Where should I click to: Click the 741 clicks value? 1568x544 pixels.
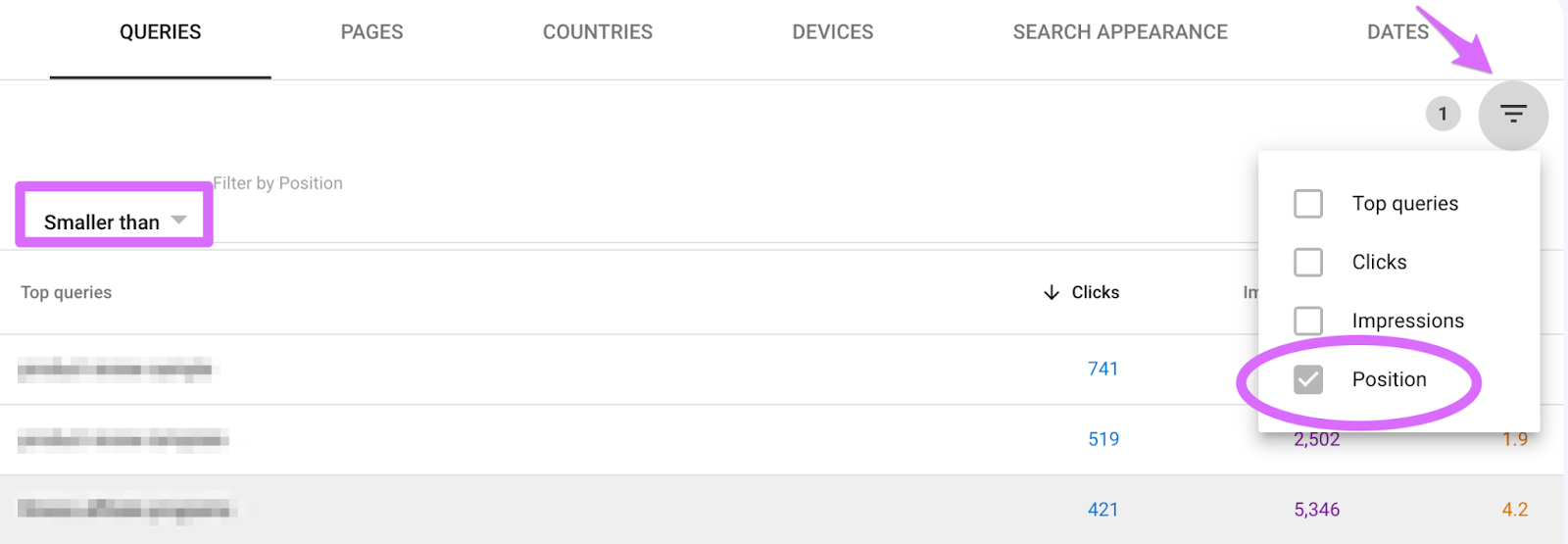pyautogui.click(x=1102, y=369)
